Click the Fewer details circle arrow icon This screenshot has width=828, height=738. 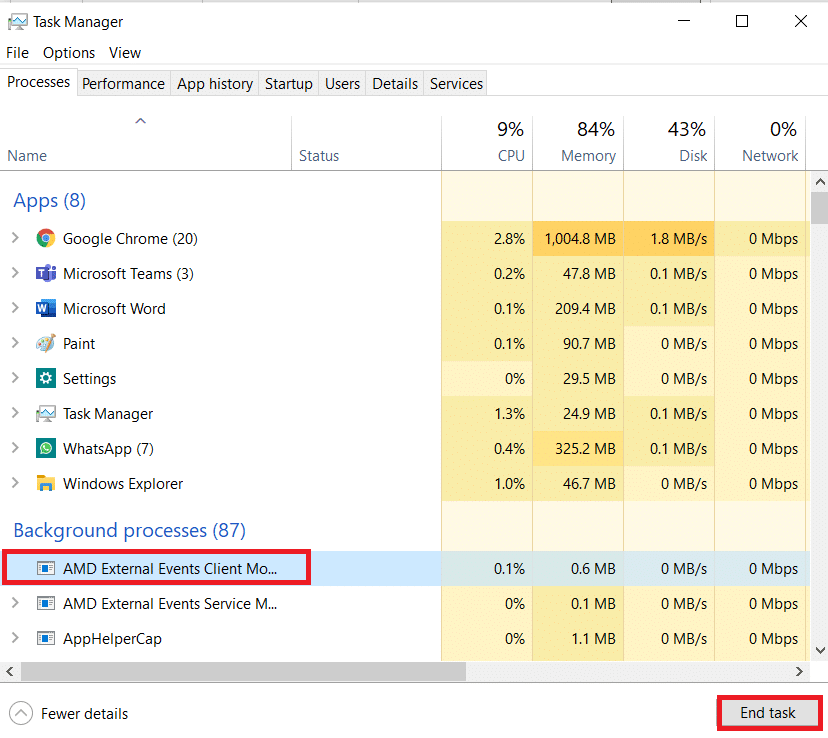(21, 714)
